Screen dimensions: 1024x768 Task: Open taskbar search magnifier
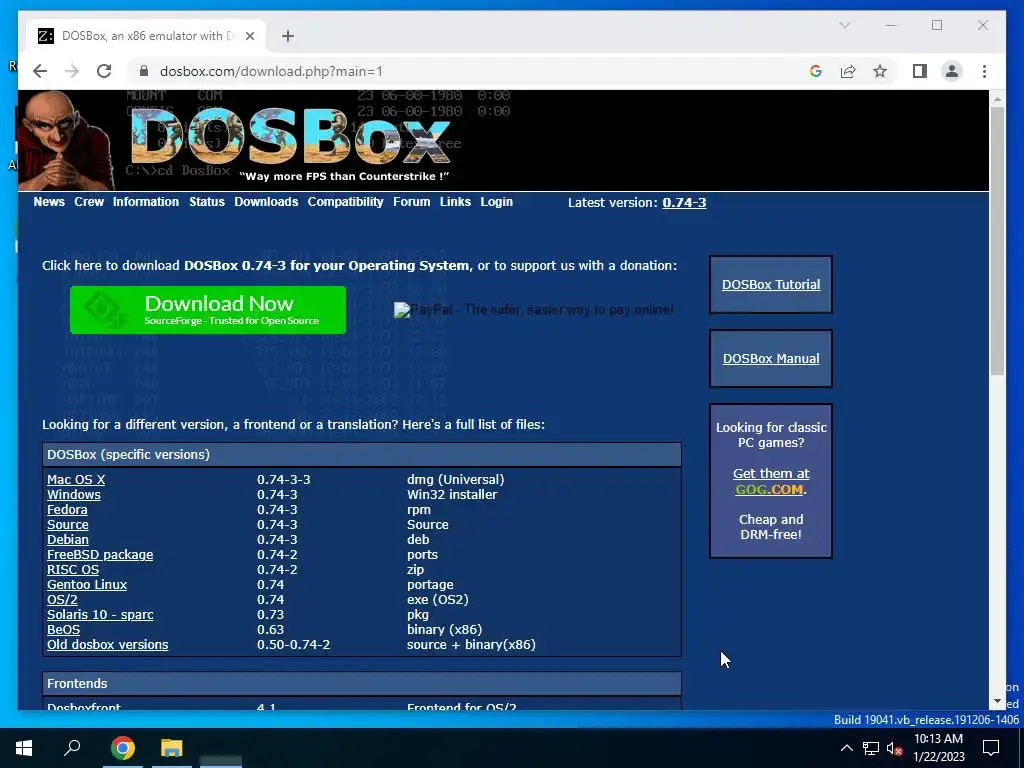point(72,748)
